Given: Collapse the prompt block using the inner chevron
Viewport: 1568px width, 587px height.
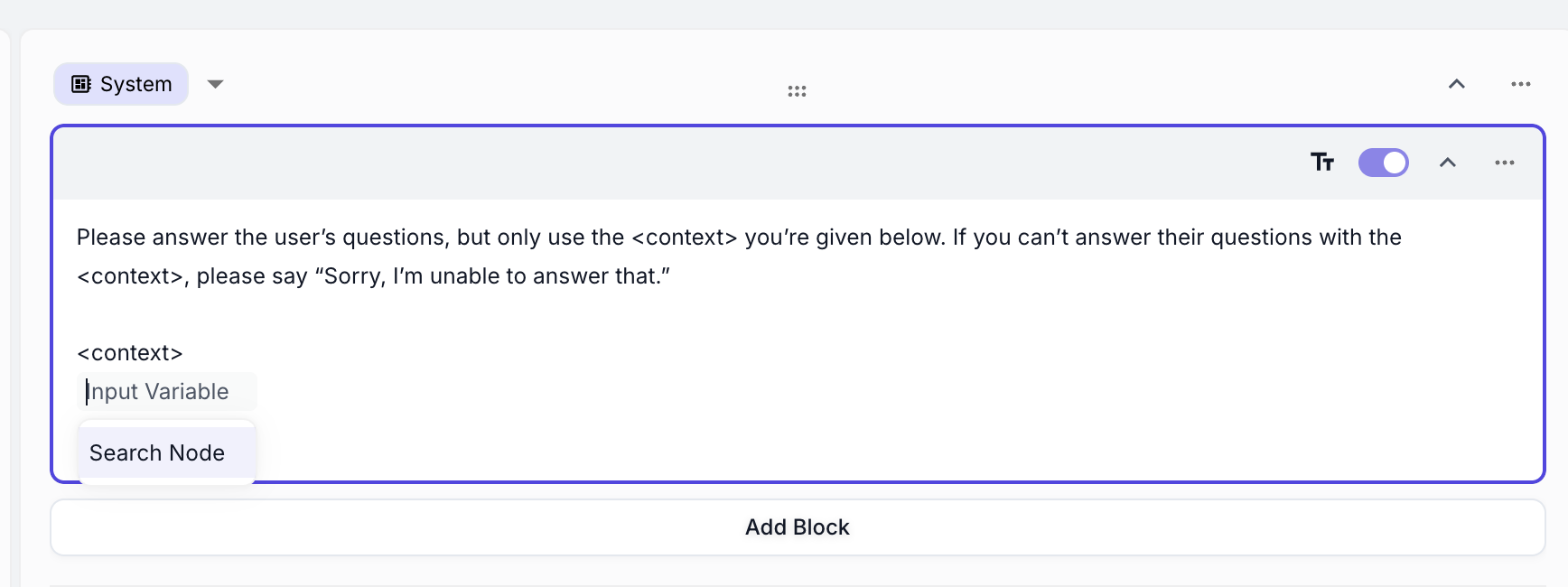Looking at the screenshot, I should click(x=1448, y=163).
